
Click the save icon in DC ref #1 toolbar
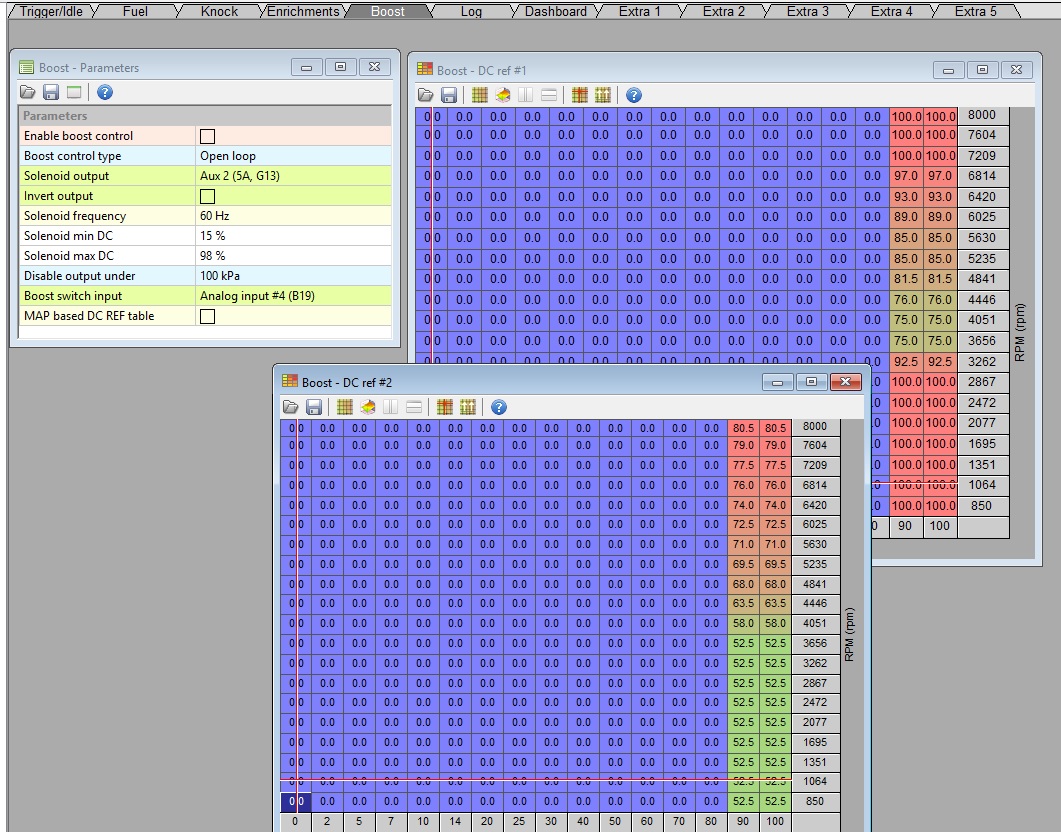tap(449, 95)
